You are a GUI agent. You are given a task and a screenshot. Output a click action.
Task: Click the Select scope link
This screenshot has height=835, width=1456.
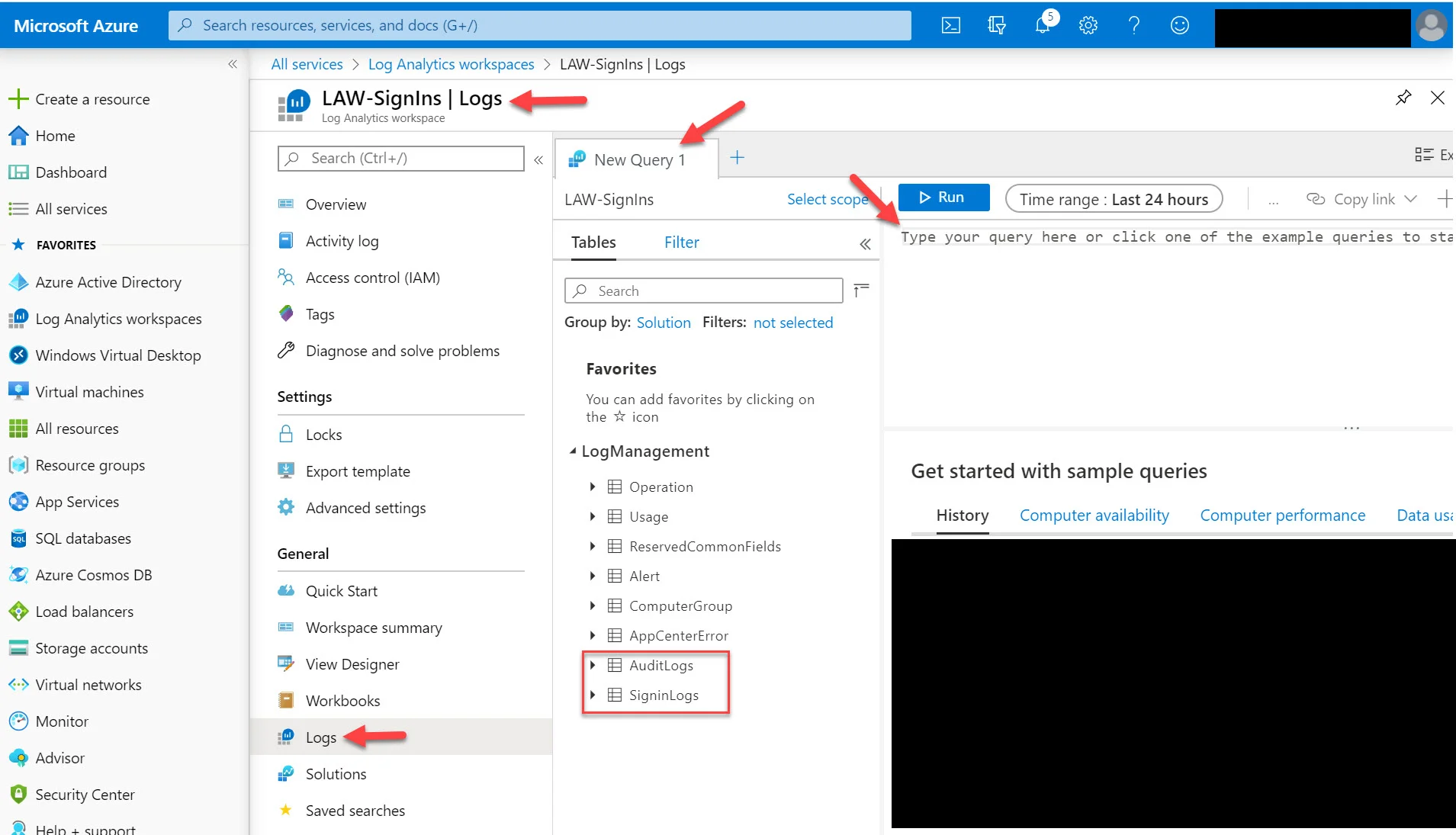click(828, 199)
